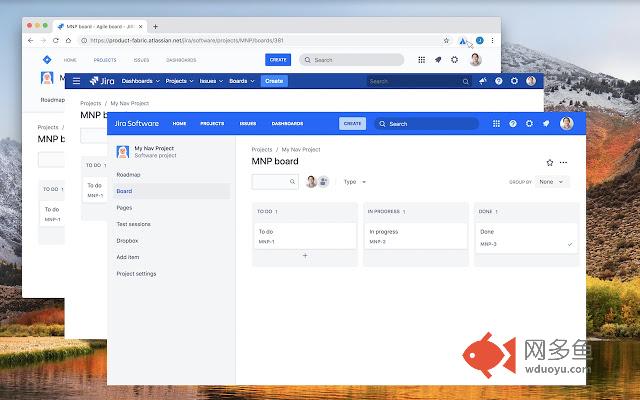
Task: Open settings gear in front Jira Software header
Action: [529, 124]
